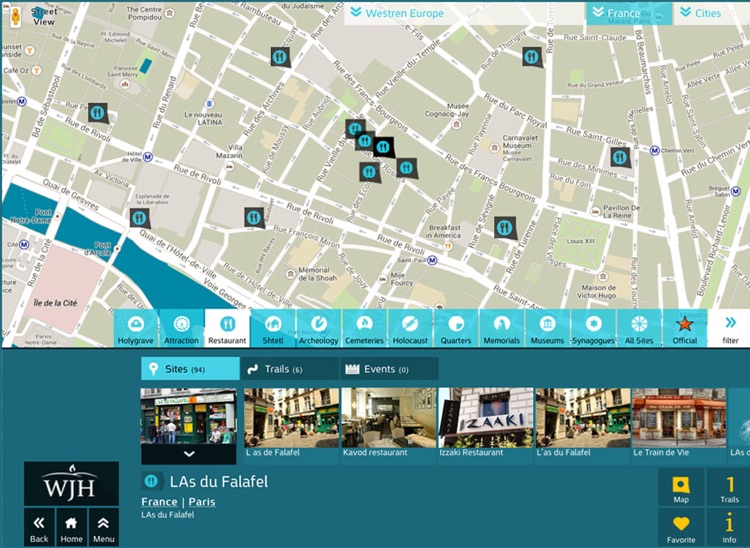The height and width of the screenshot is (548, 750).
Task: Expand the Western Europe region dropdown
Action: tap(399, 13)
